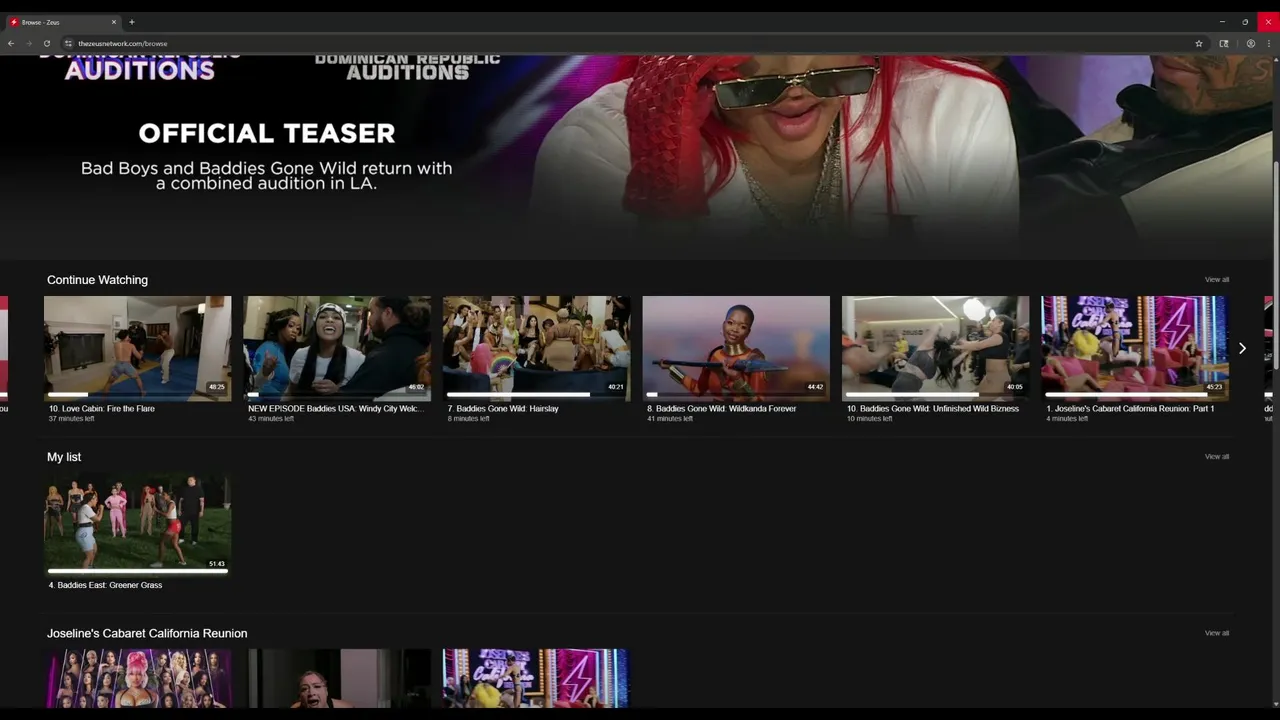Open the browser side panel icon

click(x=1224, y=44)
